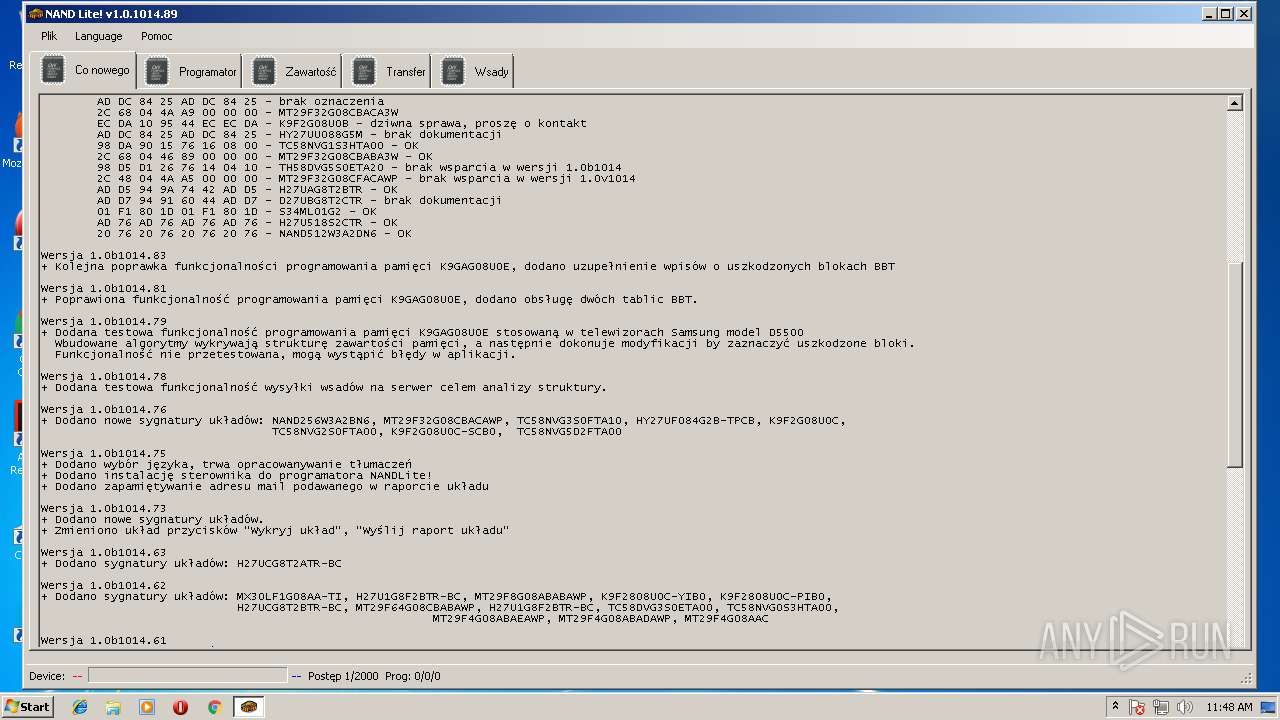Click the Wersja 1.0b1014.76 heading
This screenshot has width=1280, height=720.
pos(104,410)
